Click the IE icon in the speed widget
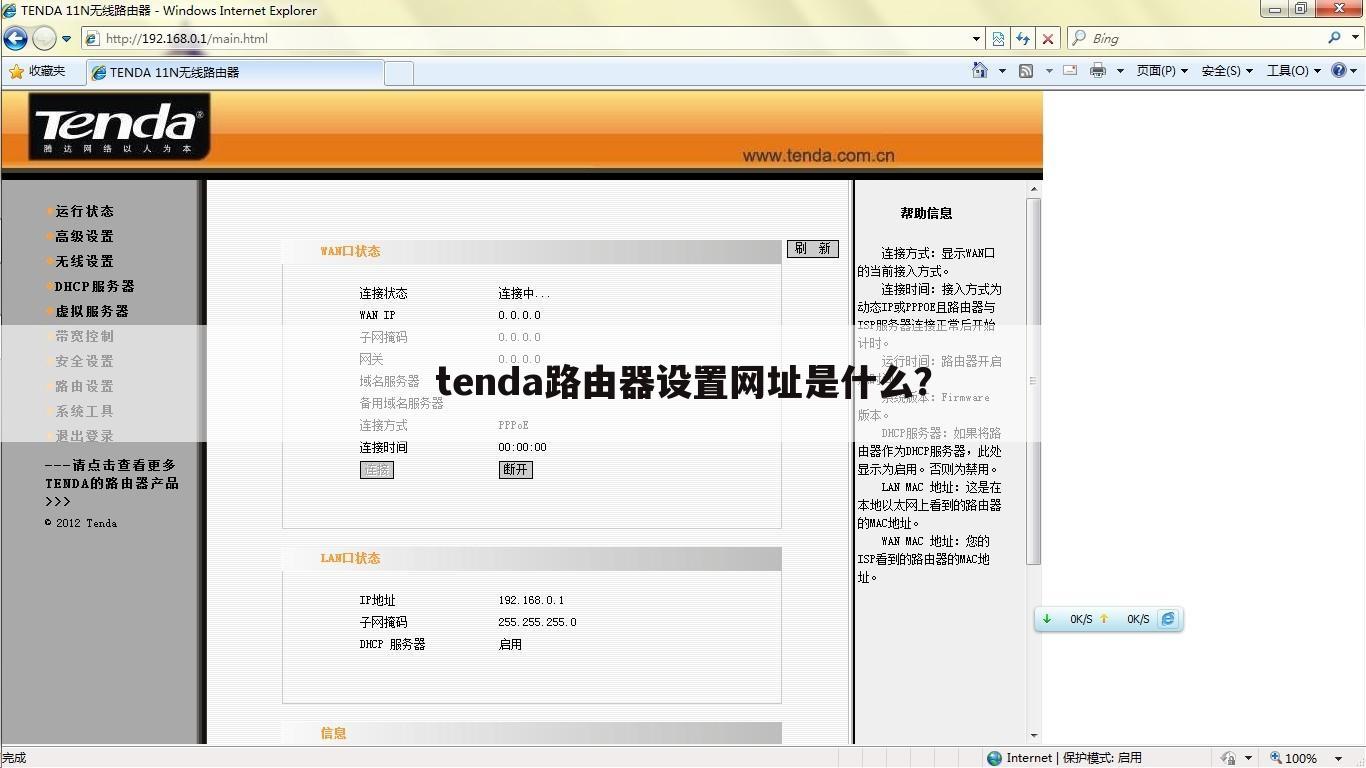Image resolution: width=1366 pixels, height=768 pixels. pos(1168,619)
